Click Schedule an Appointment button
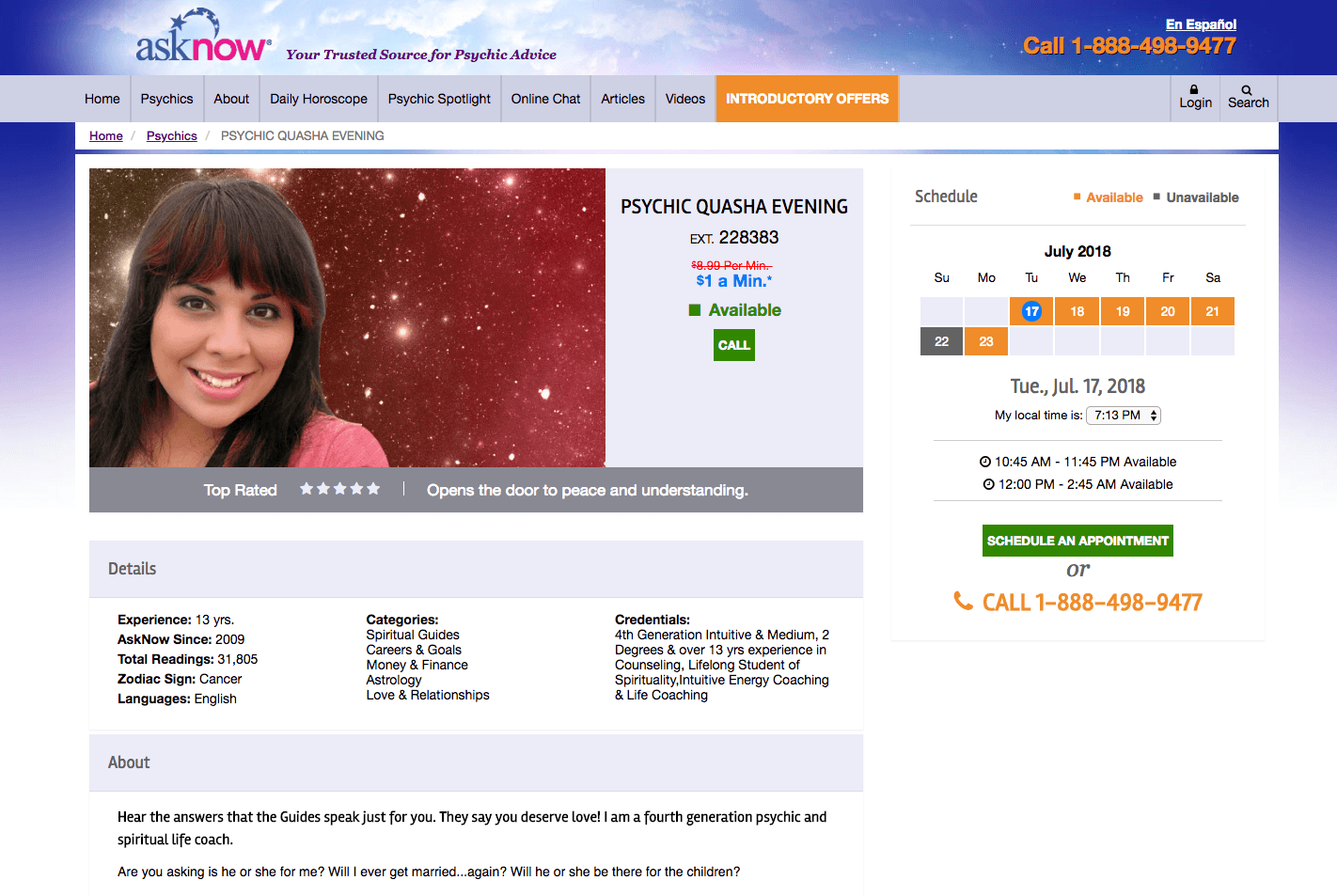The height and width of the screenshot is (896, 1337). (x=1077, y=541)
